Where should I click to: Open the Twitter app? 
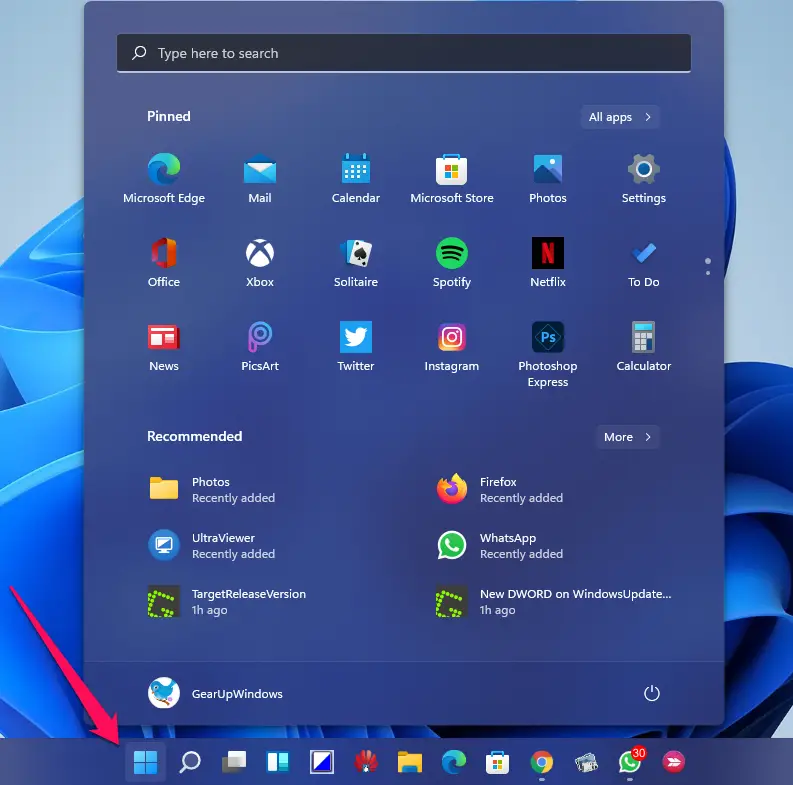click(x=356, y=346)
